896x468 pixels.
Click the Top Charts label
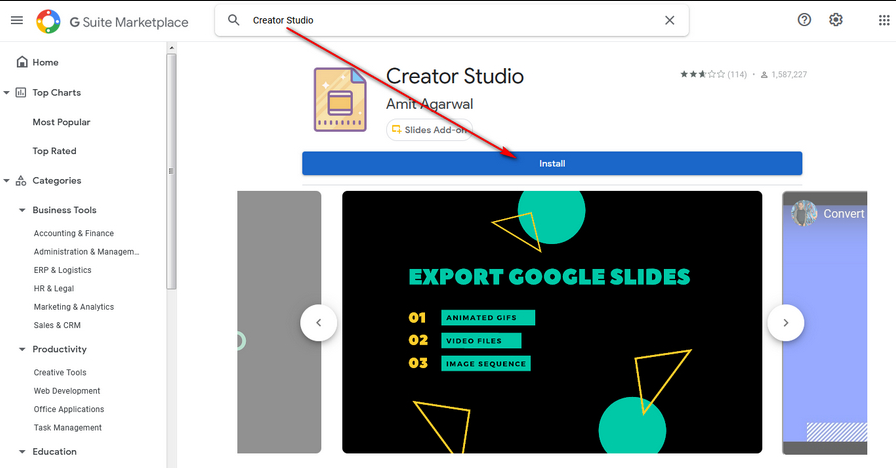(57, 93)
